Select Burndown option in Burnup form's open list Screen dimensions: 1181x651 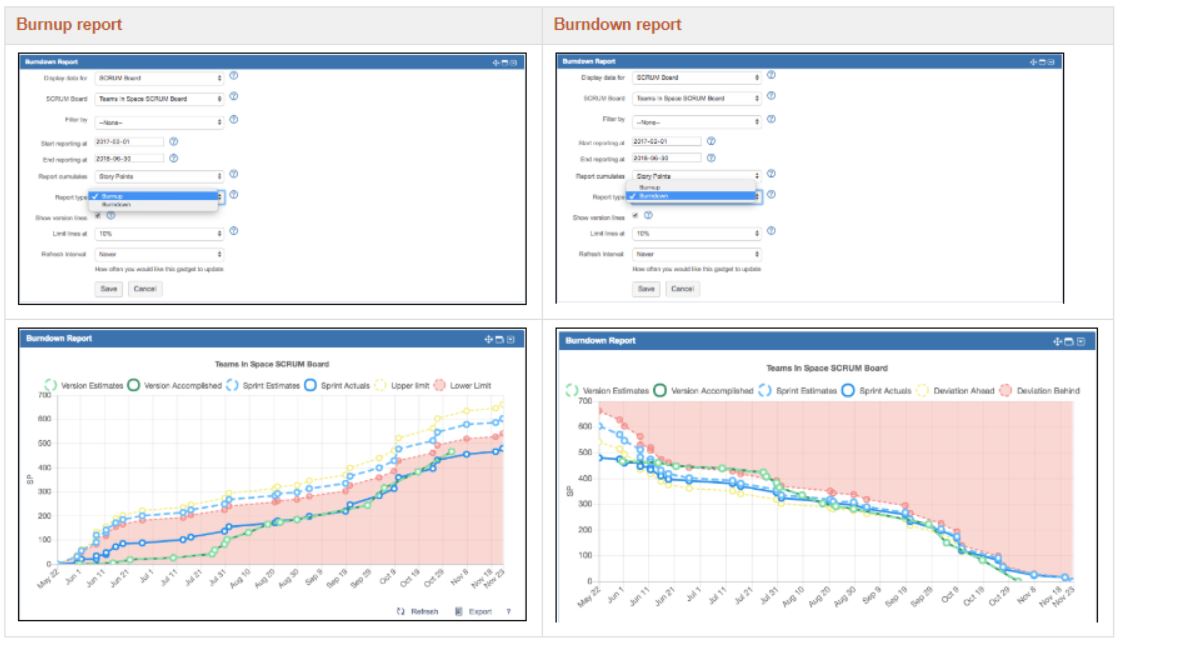coord(154,204)
